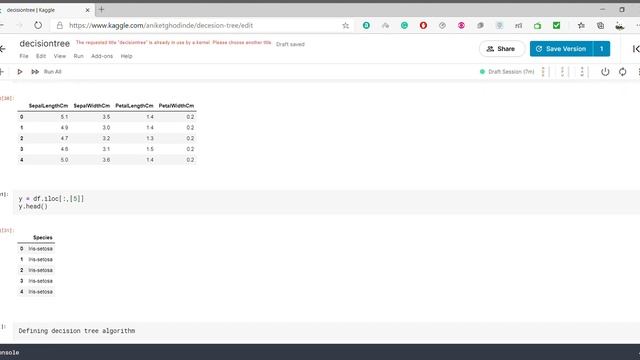The width and height of the screenshot is (640, 360).
Task: Bookmark this page with the star icon
Action: coord(345,25)
